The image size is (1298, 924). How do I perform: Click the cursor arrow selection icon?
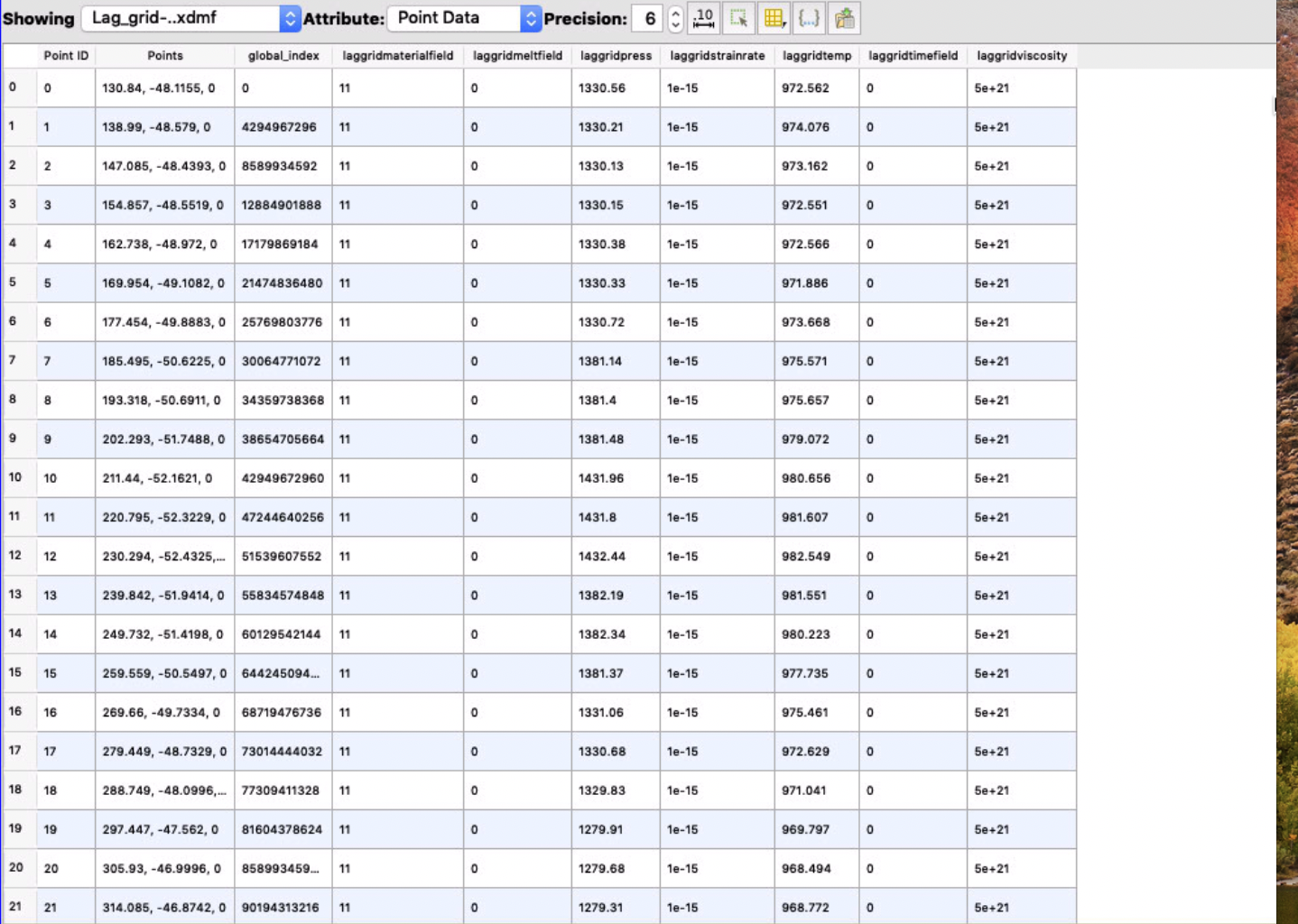click(740, 20)
